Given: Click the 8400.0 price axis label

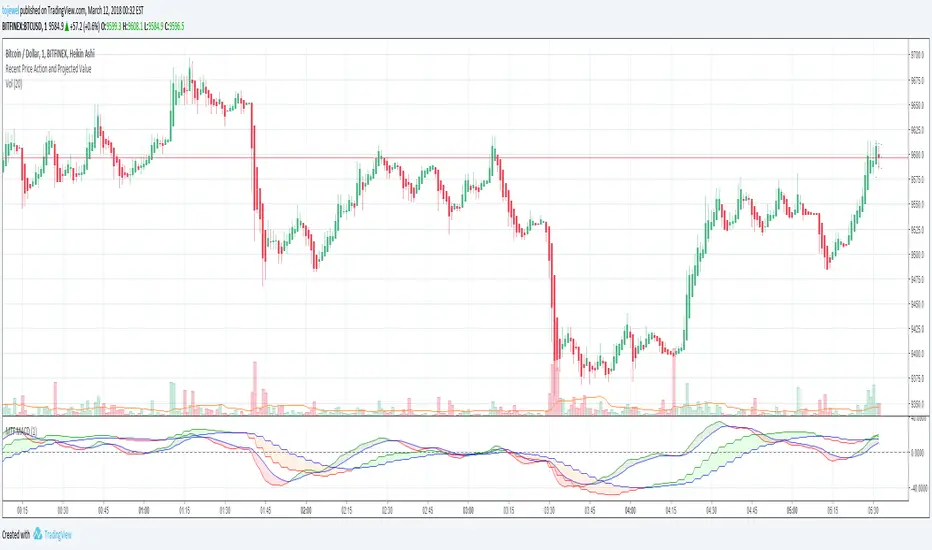Looking at the screenshot, I should [x=915, y=354].
